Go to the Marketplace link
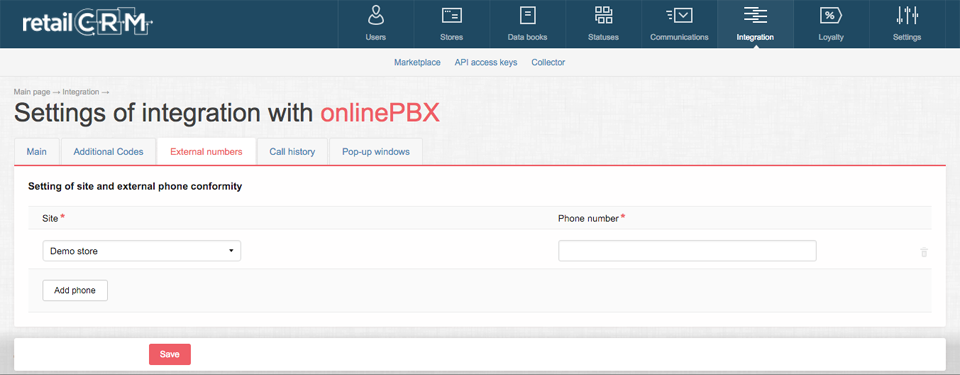Screen dimensions: 960x375 point(417,62)
